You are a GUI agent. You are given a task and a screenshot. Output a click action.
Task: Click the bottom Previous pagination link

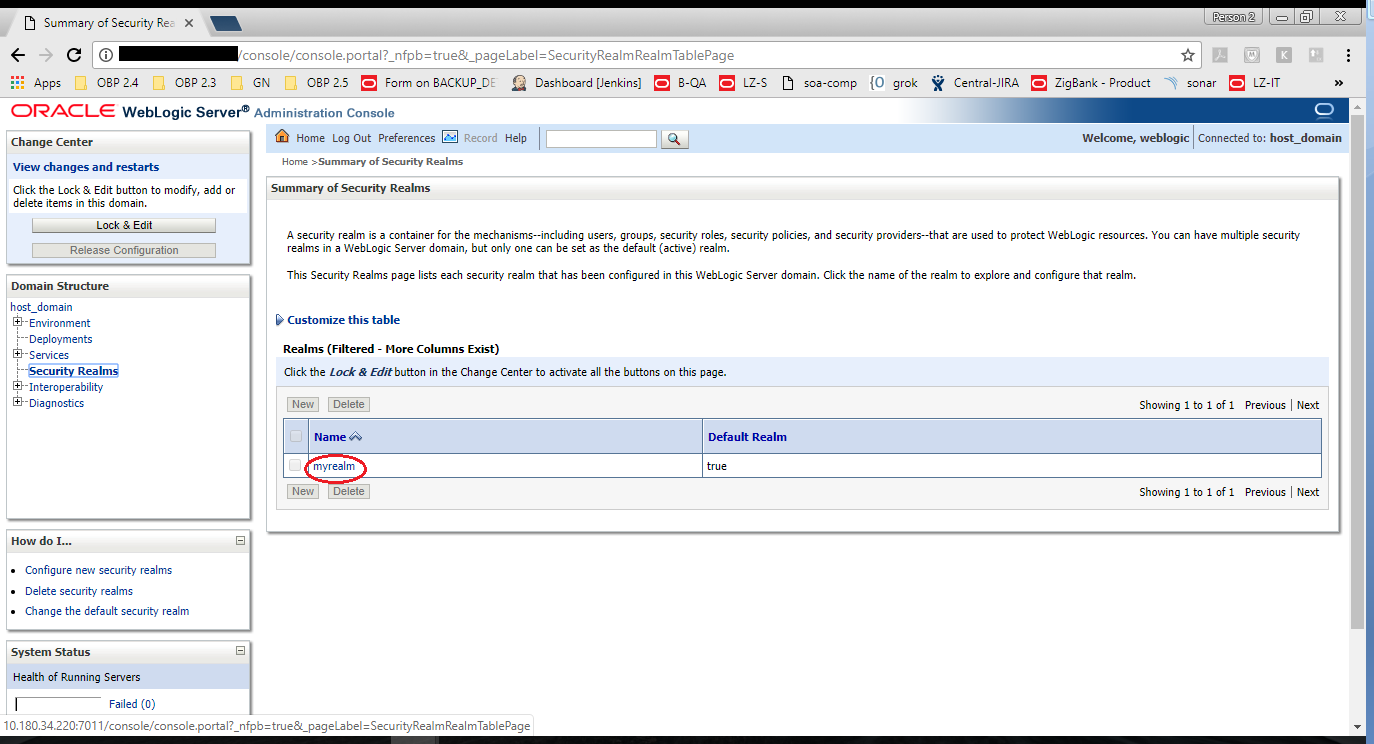pyautogui.click(x=1265, y=492)
